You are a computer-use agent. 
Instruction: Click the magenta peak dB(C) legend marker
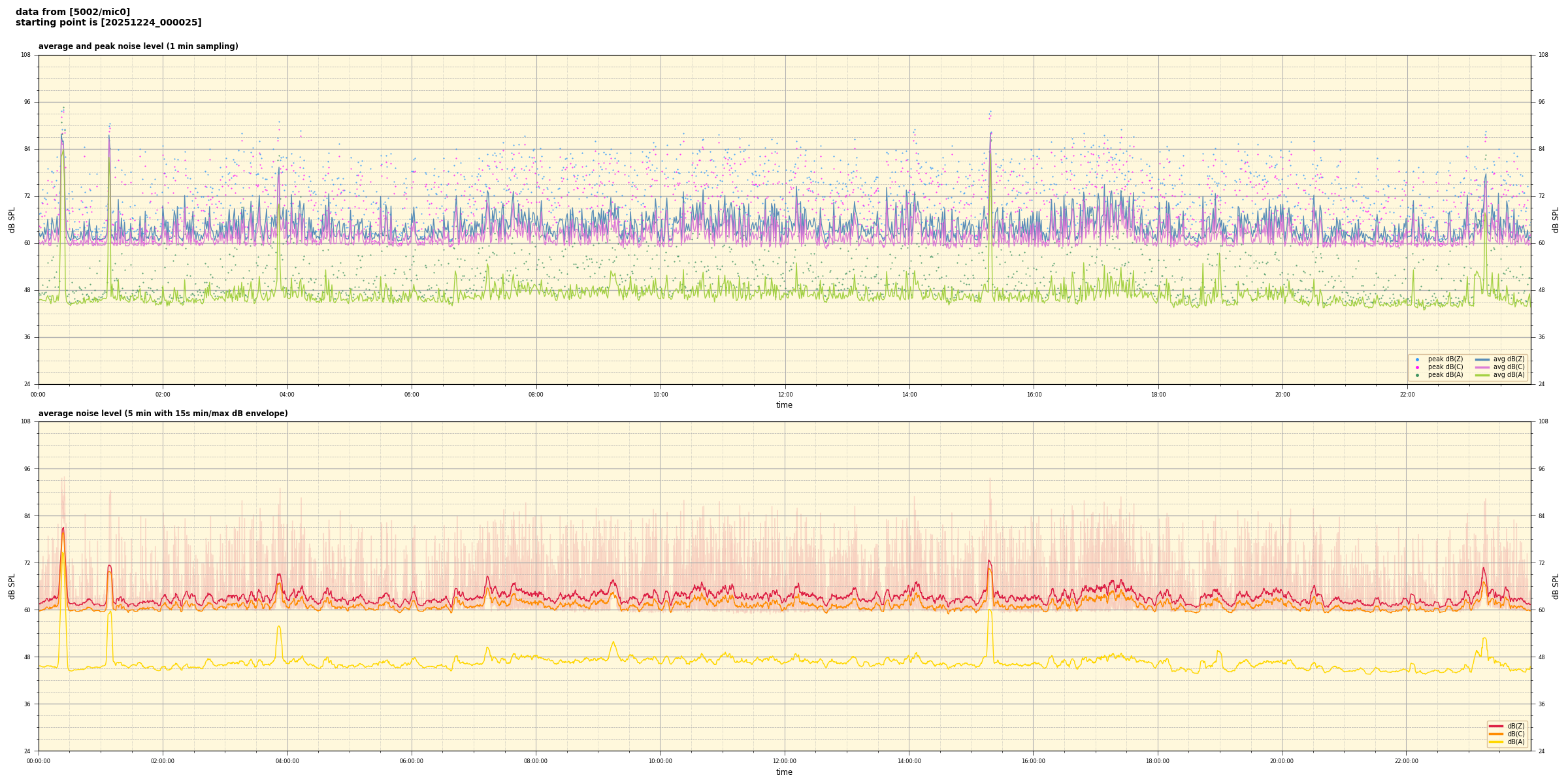[1417, 367]
